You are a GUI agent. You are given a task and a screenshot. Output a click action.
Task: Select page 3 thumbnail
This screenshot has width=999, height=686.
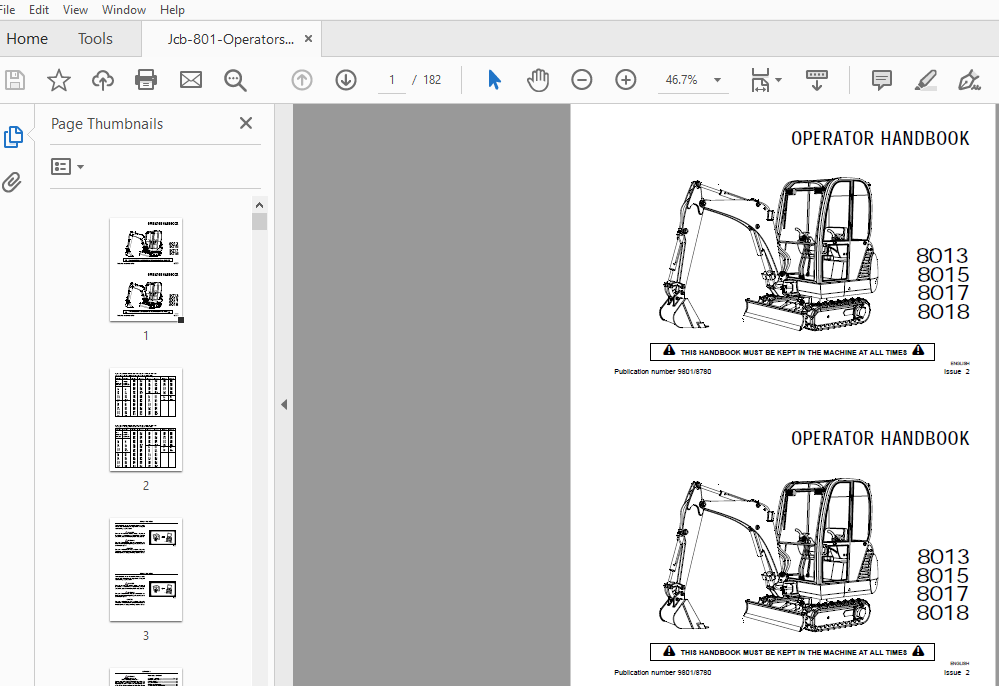click(x=146, y=569)
